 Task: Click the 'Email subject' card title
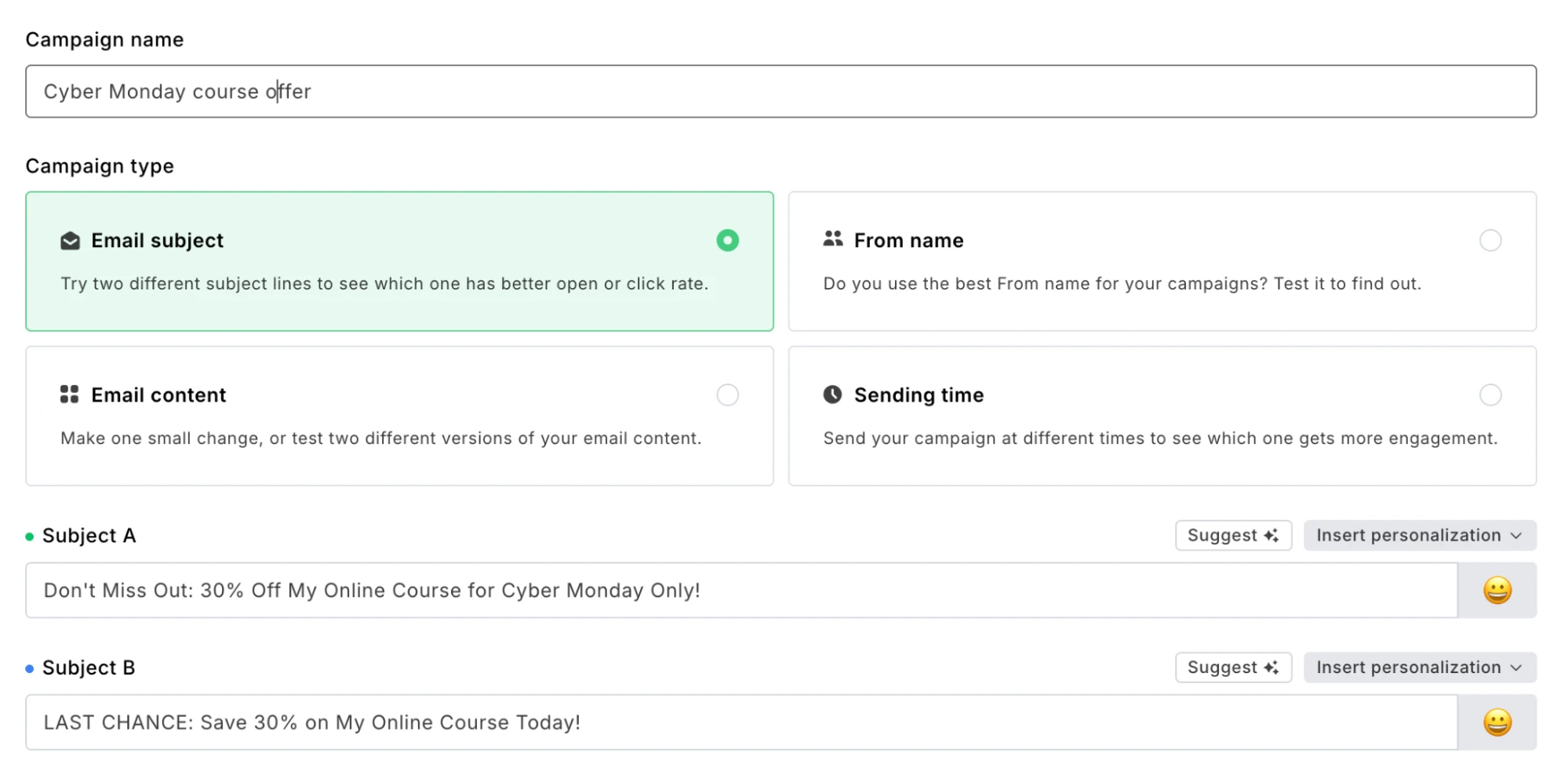pyautogui.click(x=158, y=241)
